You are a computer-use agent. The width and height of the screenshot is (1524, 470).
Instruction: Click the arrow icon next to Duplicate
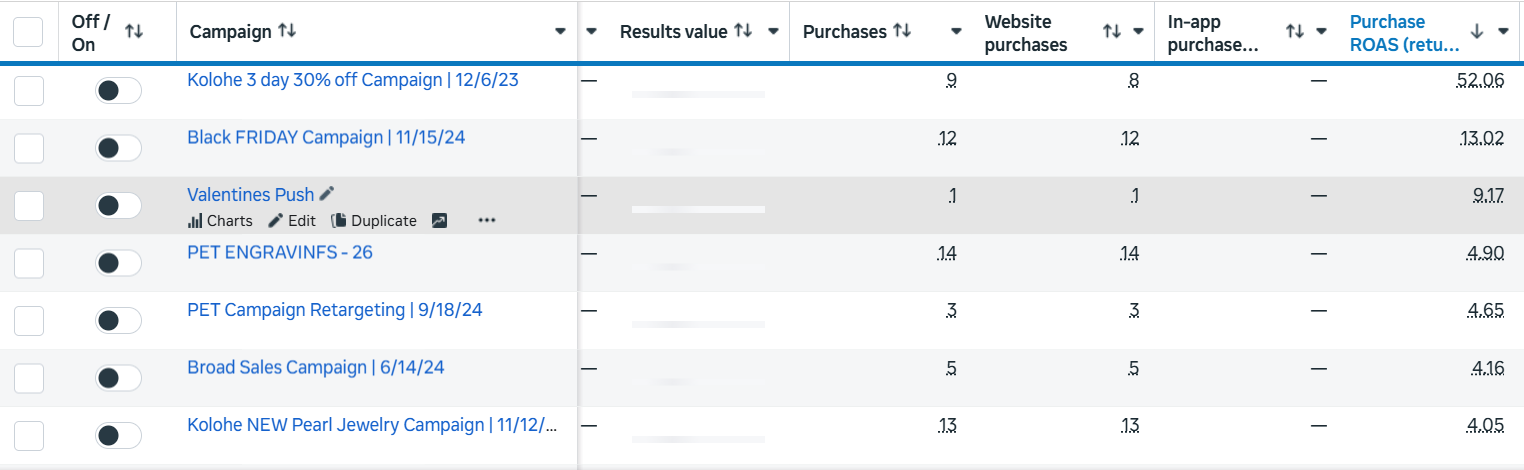tap(439, 221)
